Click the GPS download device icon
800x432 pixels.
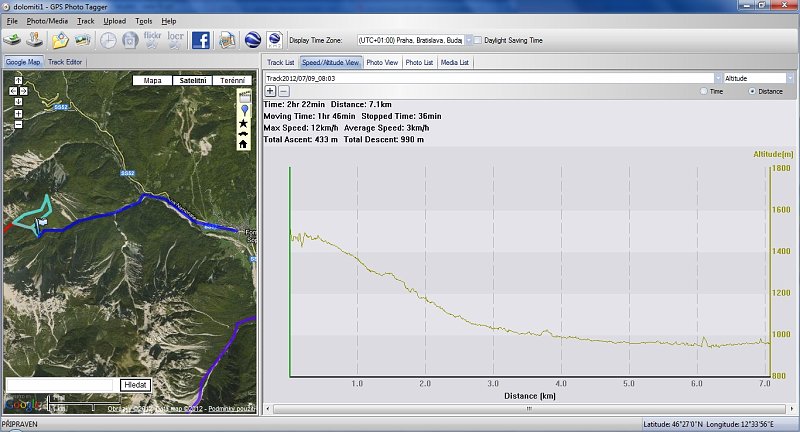pos(12,39)
